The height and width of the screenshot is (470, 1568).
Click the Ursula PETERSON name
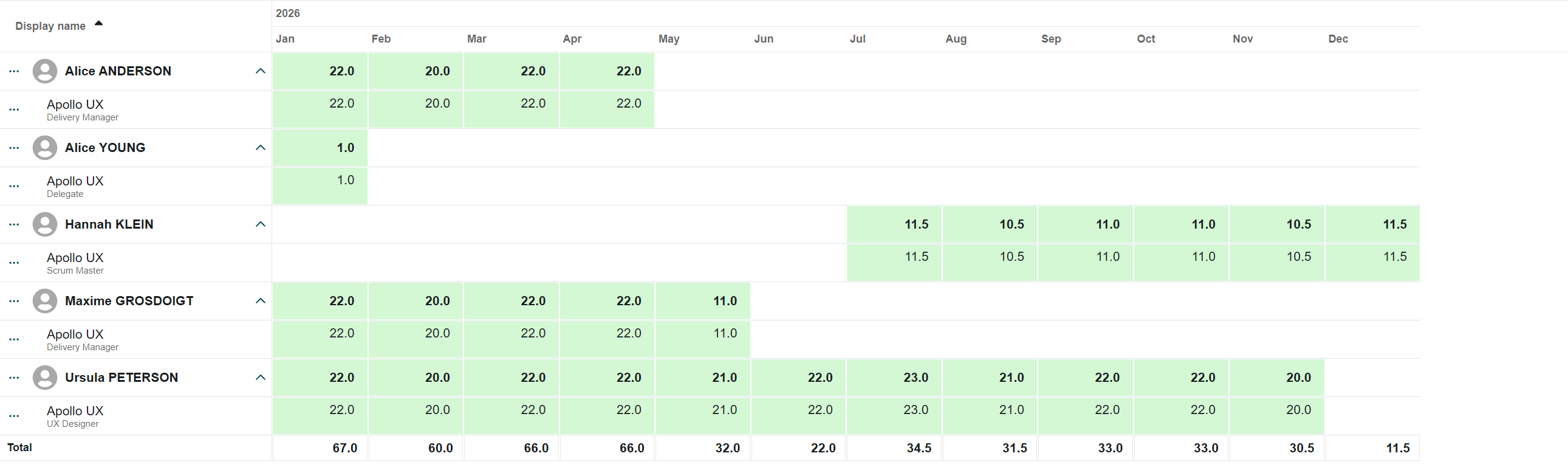coord(121,378)
